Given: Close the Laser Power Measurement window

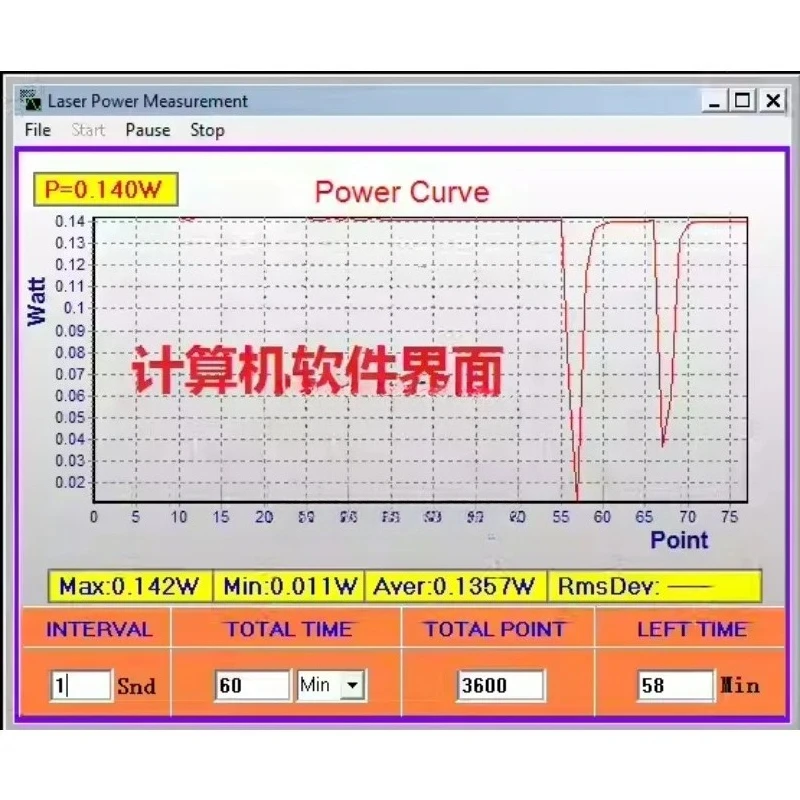Looking at the screenshot, I should coord(773,101).
